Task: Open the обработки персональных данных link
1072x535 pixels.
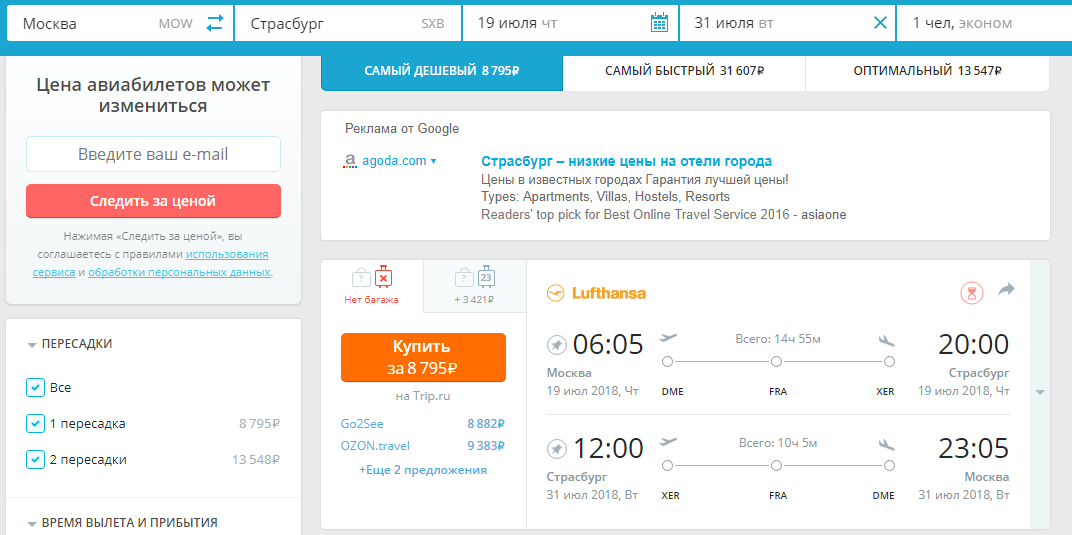Action: (x=180, y=272)
